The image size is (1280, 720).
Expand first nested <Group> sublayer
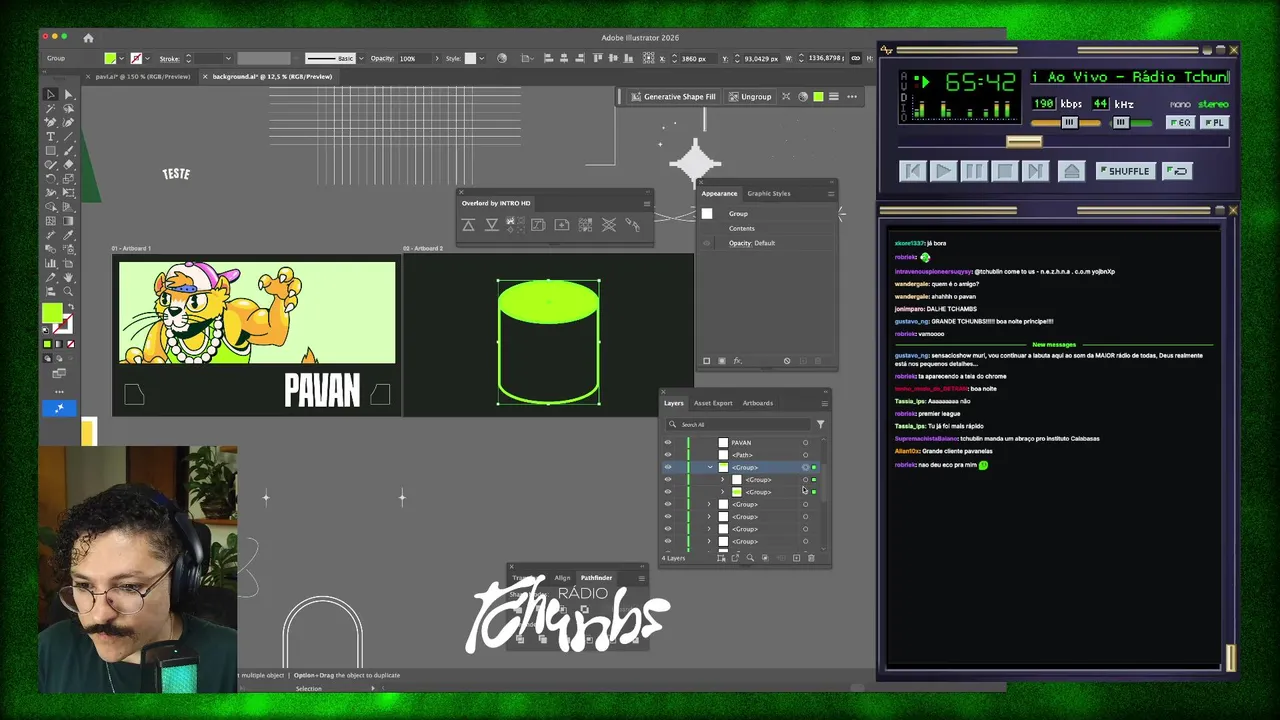[x=723, y=480]
